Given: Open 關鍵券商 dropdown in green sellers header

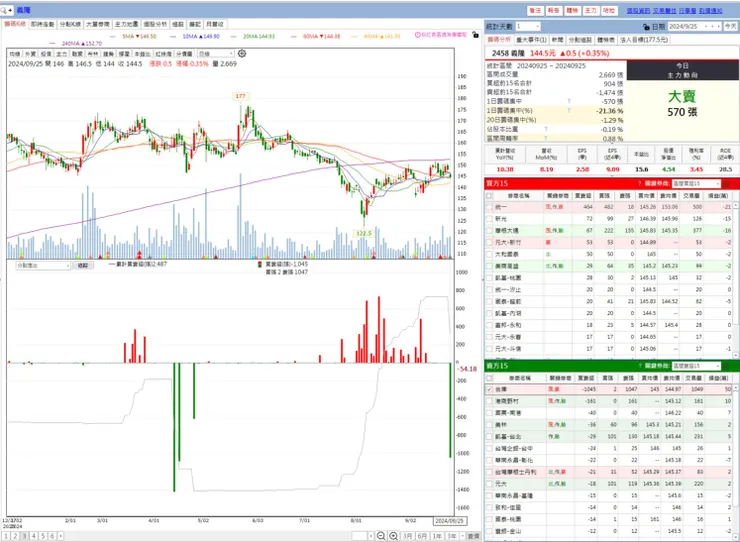Looking at the screenshot, I should (x=696, y=366).
